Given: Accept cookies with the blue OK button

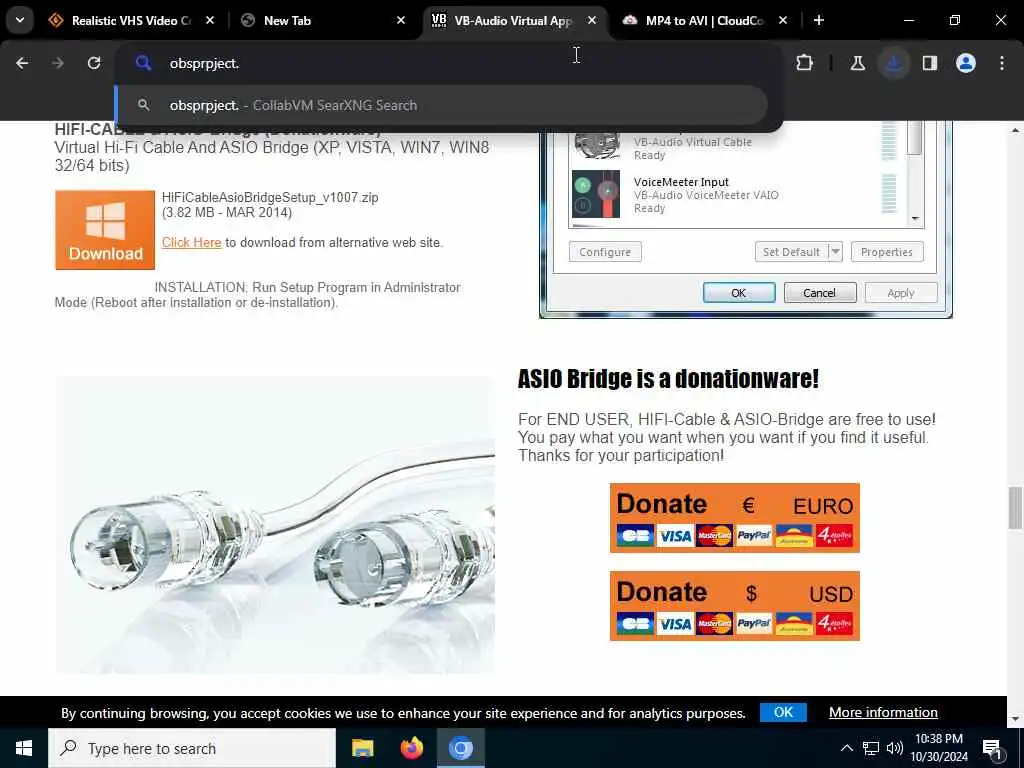Looking at the screenshot, I should pyautogui.click(x=783, y=712).
